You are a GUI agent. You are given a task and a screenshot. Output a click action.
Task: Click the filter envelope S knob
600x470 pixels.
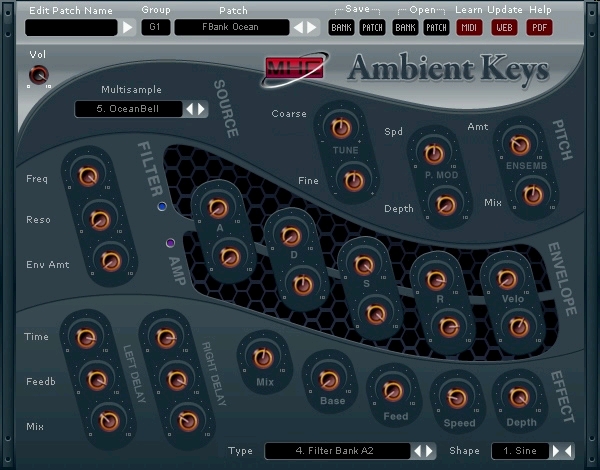364,264
